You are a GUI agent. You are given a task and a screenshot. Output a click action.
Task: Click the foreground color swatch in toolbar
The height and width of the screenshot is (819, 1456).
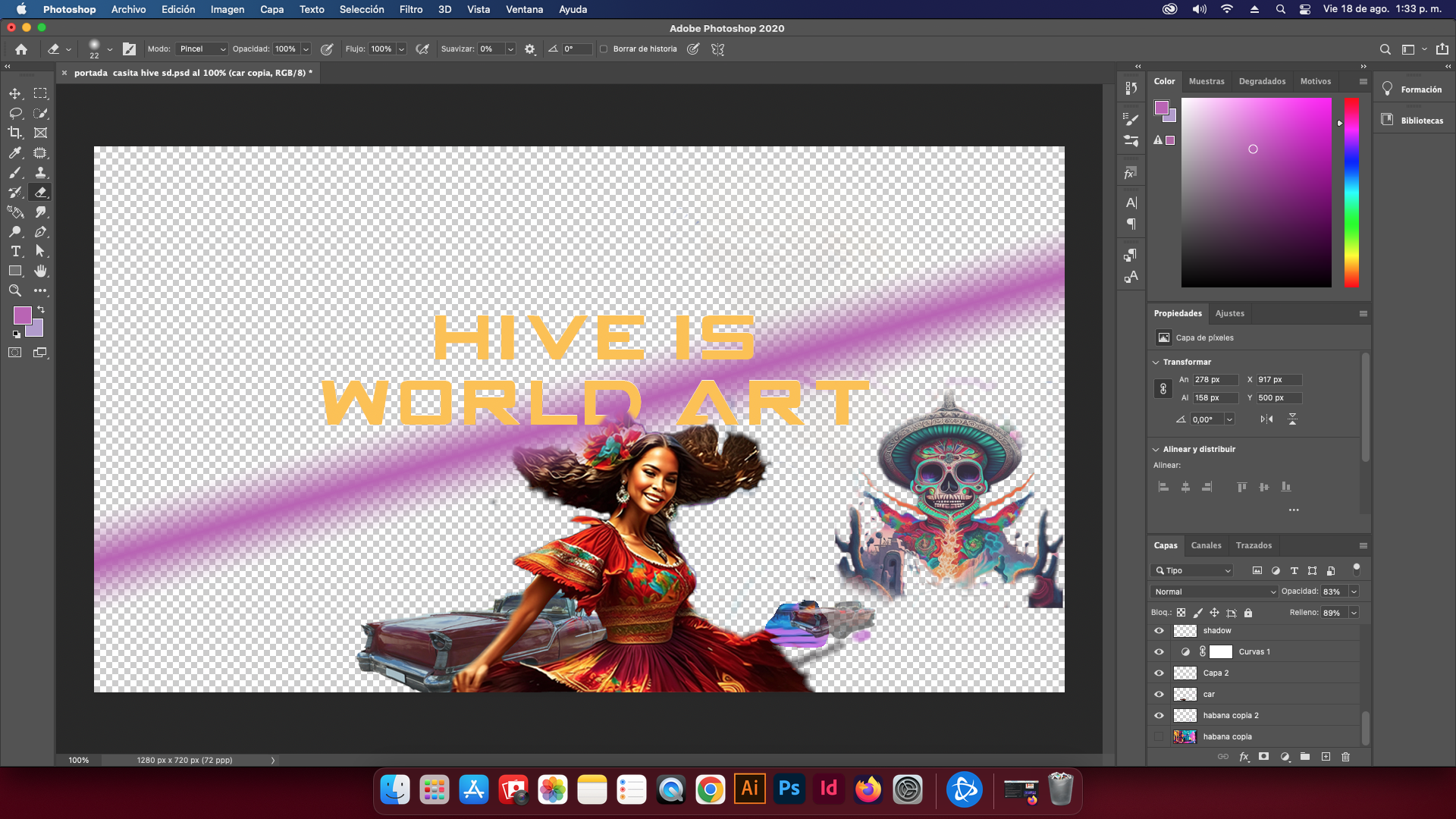pyautogui.click(x=22, y=315)
